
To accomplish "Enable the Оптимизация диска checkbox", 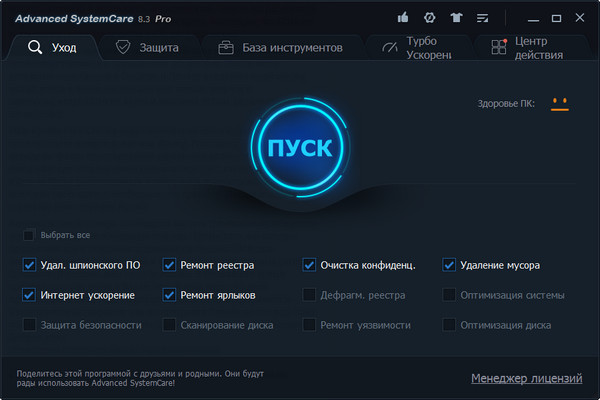I will pyautogui.click(x=449, y=325).
